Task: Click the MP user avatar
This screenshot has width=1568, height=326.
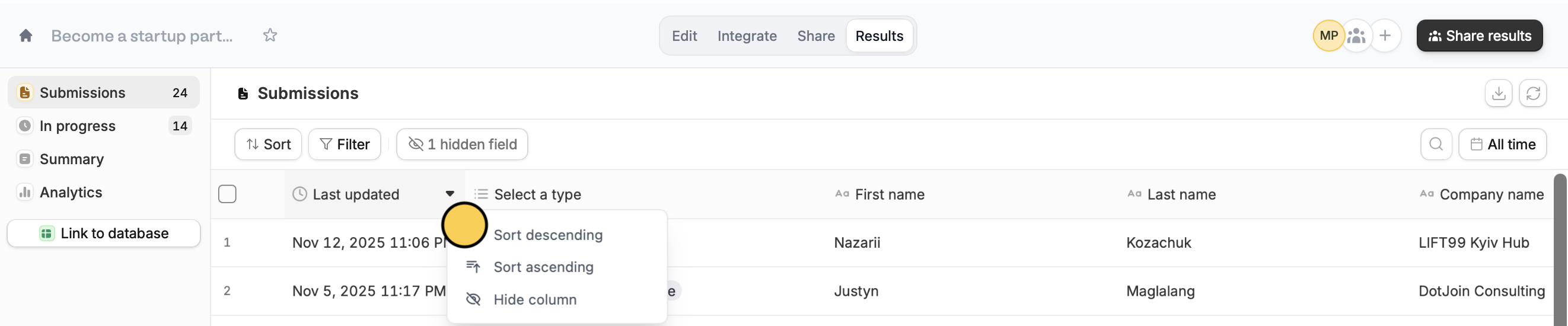Action: click(1328, 36)
